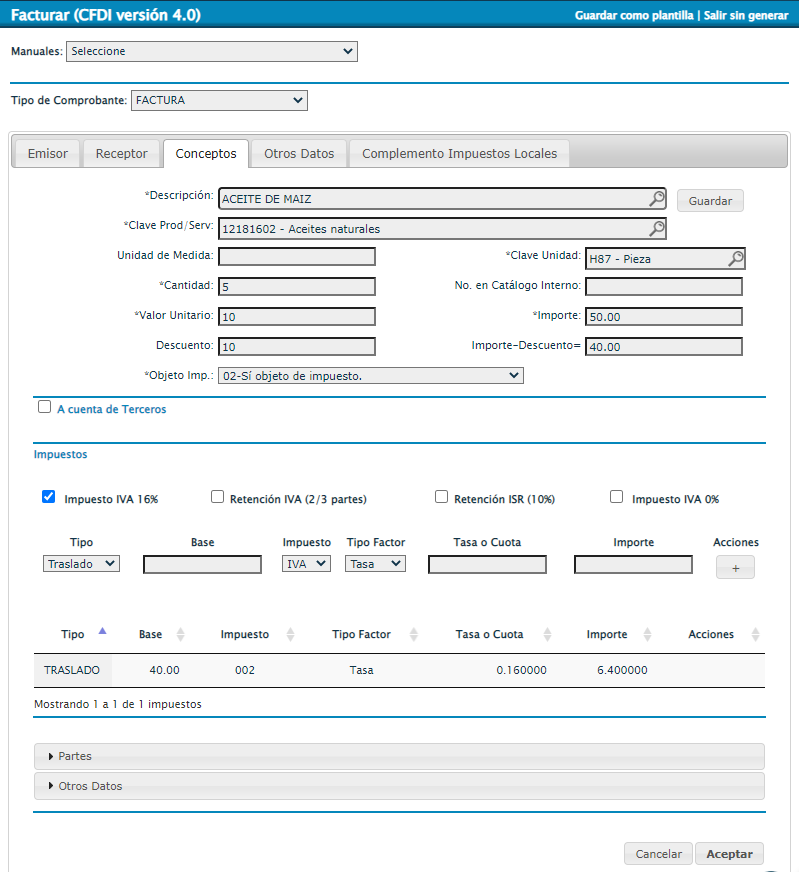Screen dimensions: 799x872
Task: Click the Cancelar button
Action: [658, 854]
